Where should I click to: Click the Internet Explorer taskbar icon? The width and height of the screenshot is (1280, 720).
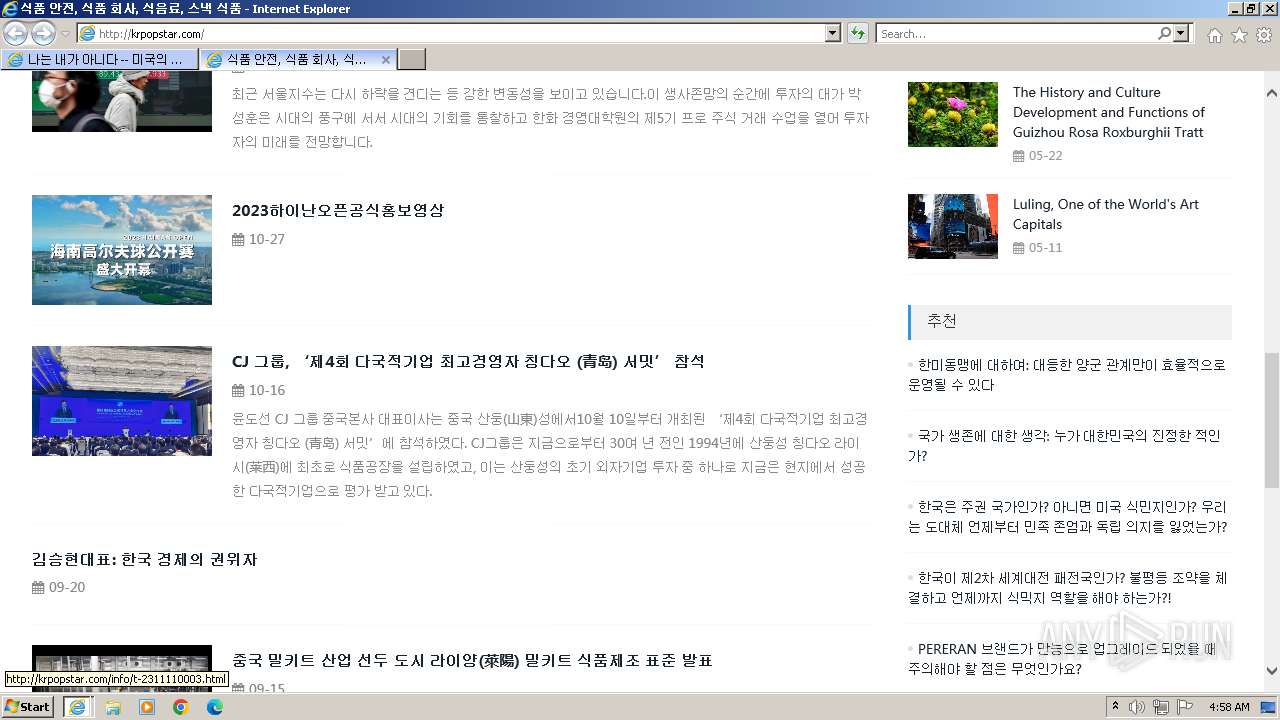coord(77,707)
